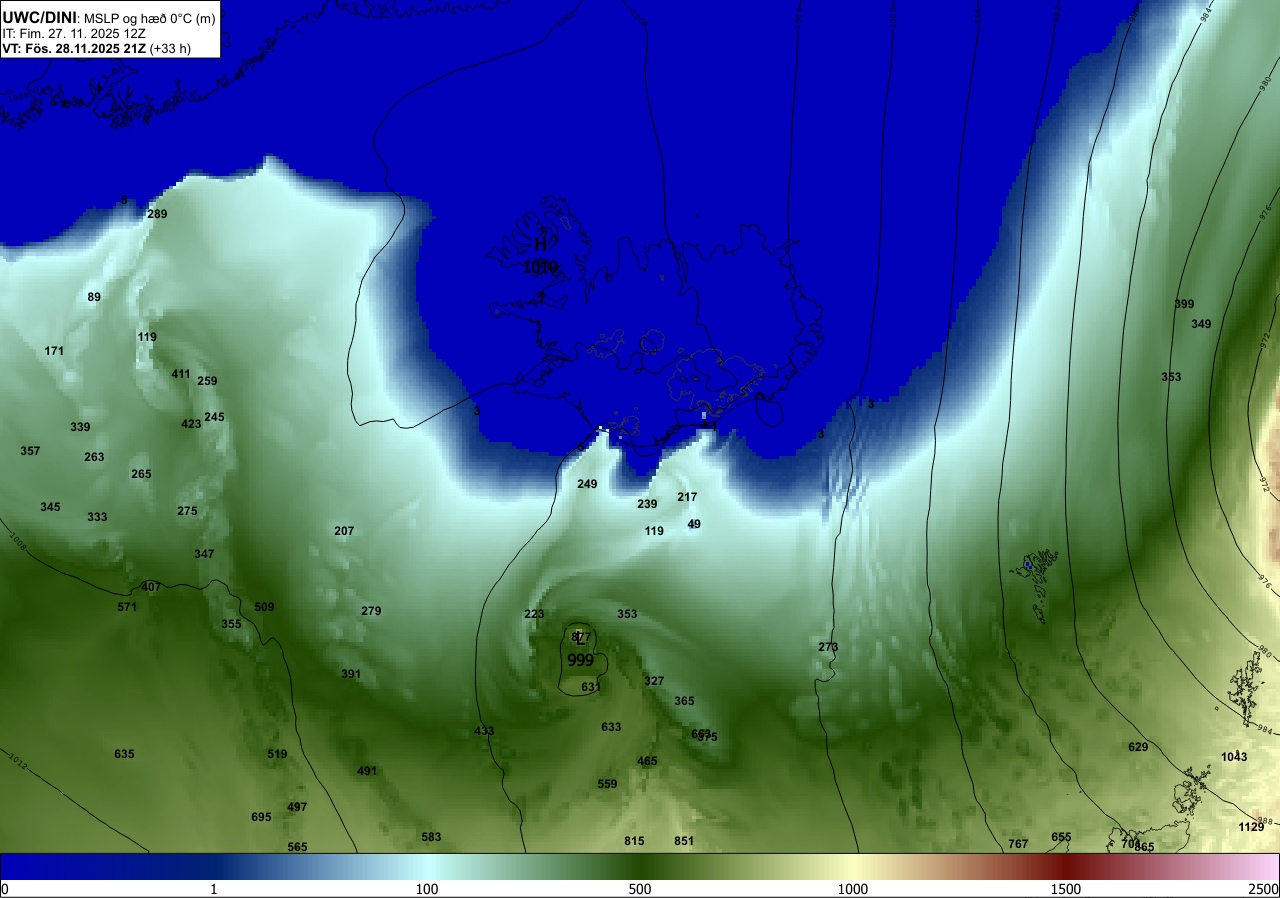Viewport: 1280px width, 898px height.
Task: Click the height value 365
Action: click(x=684, y=701)
